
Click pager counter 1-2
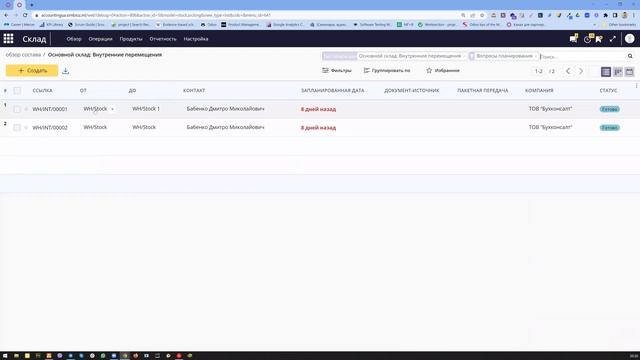pyautogui.click(x=539, y=71)
